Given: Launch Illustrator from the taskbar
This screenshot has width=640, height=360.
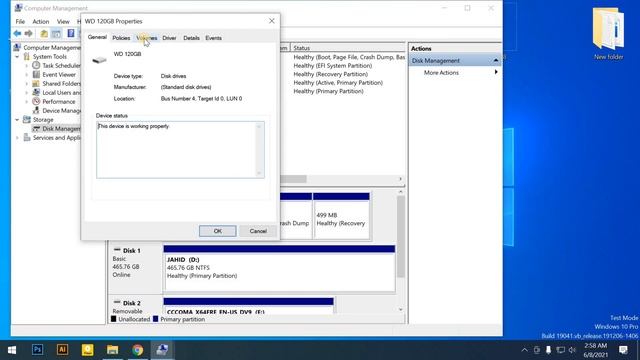Looking at the screenshot, I should point(62,350).
